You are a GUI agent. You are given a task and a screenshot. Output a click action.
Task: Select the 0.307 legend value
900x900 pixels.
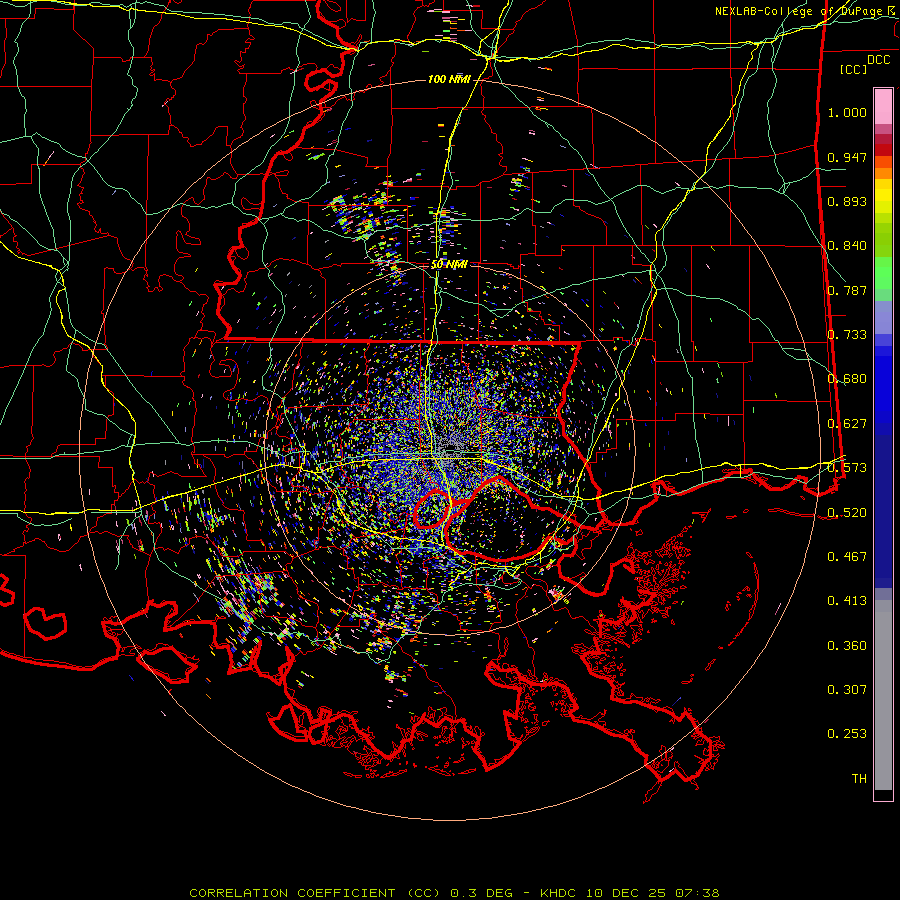click(x=847, y=690)
